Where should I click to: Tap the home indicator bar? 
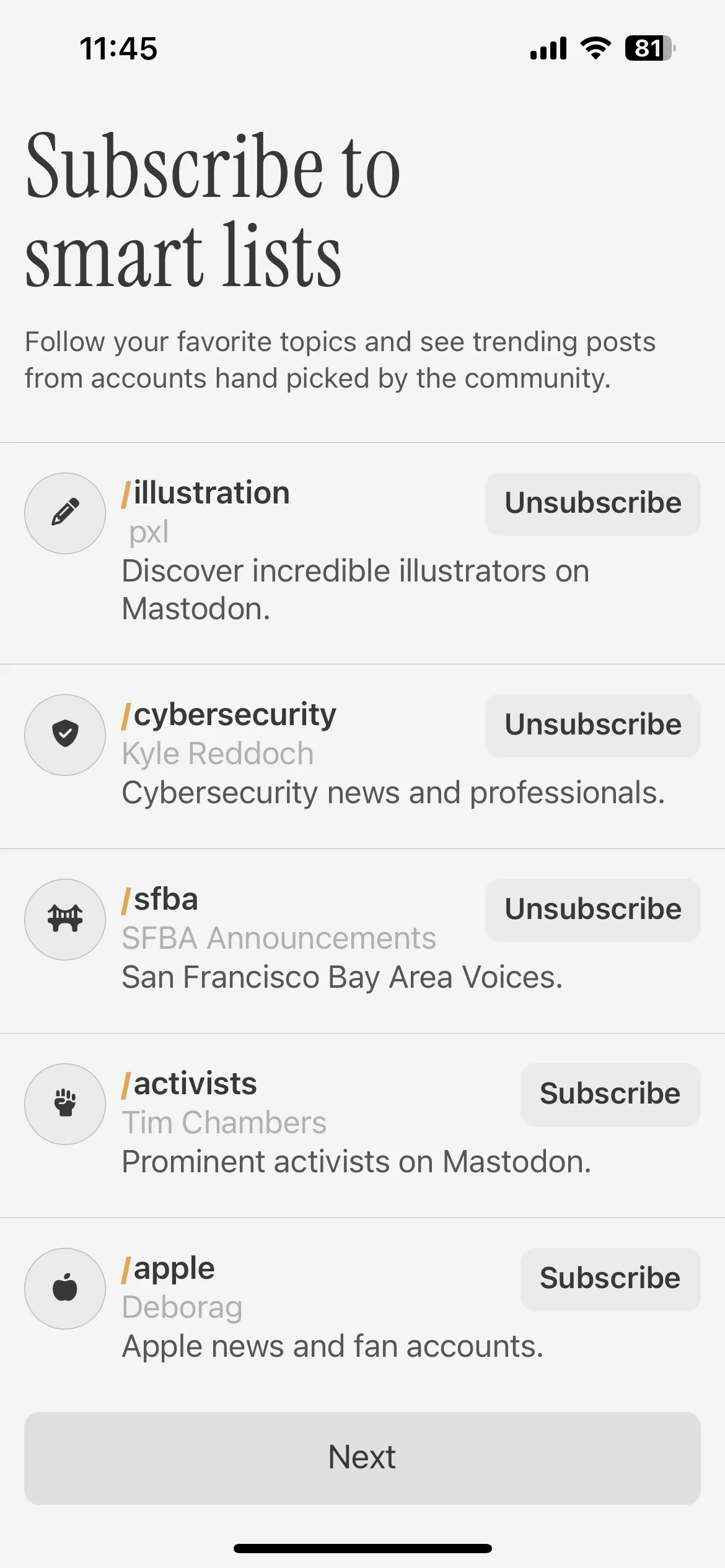(362, 1548)
